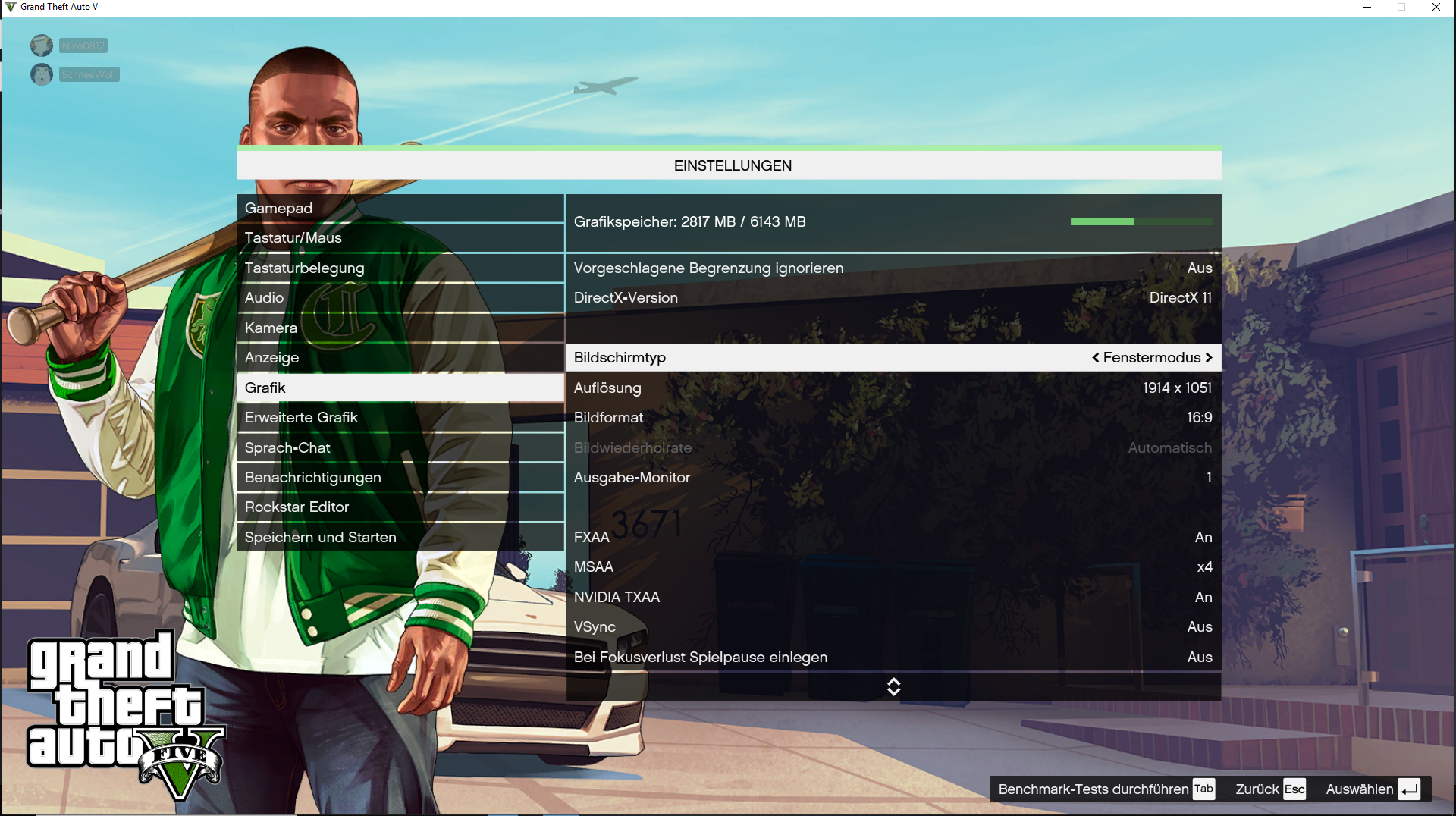Open the Rockstar Editor category
Viewport: 1456px width, 816px height.
[400, 507]
